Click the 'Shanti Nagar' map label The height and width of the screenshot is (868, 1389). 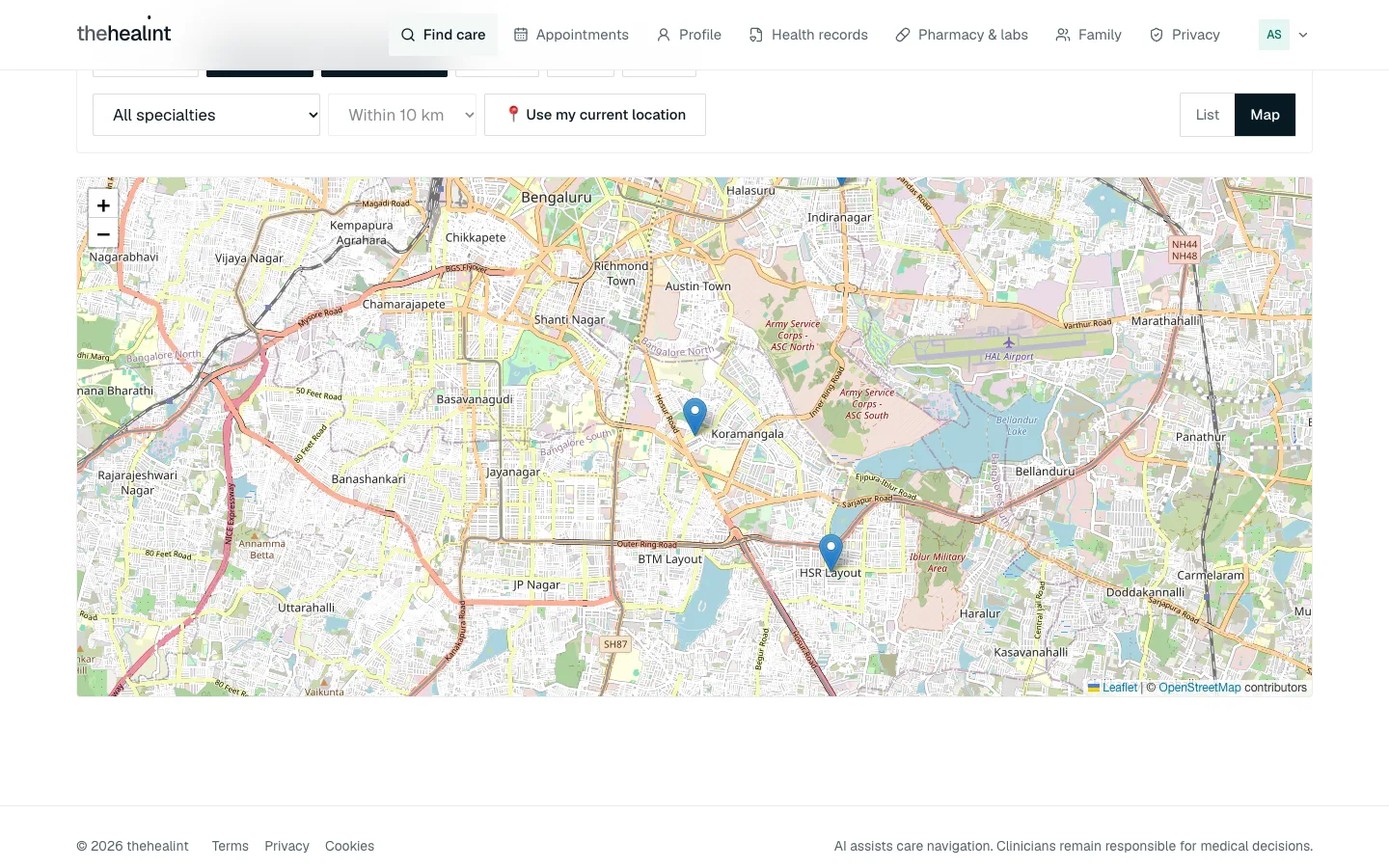click(569, 319)
